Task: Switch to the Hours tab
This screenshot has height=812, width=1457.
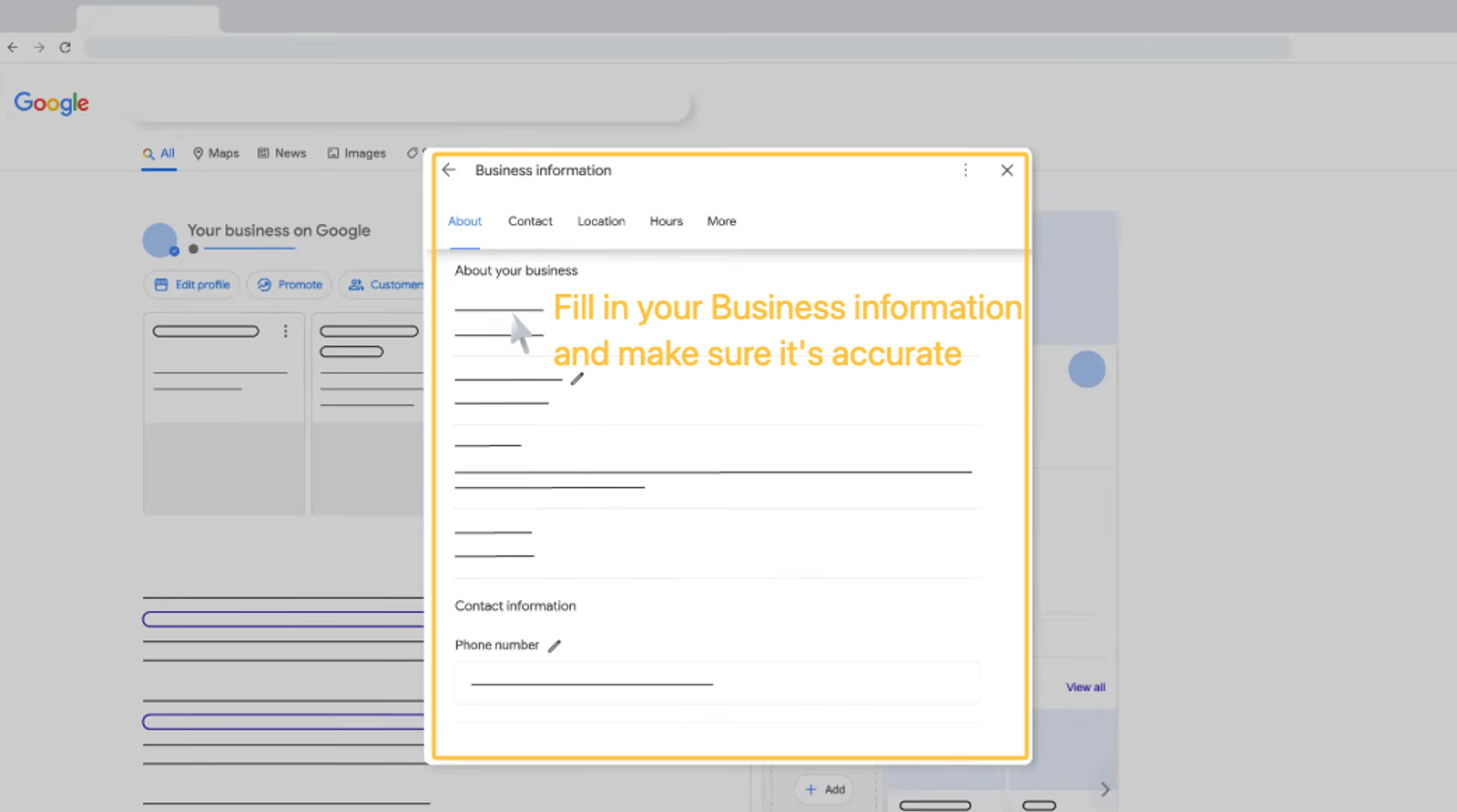Action: tap(666, 221)
